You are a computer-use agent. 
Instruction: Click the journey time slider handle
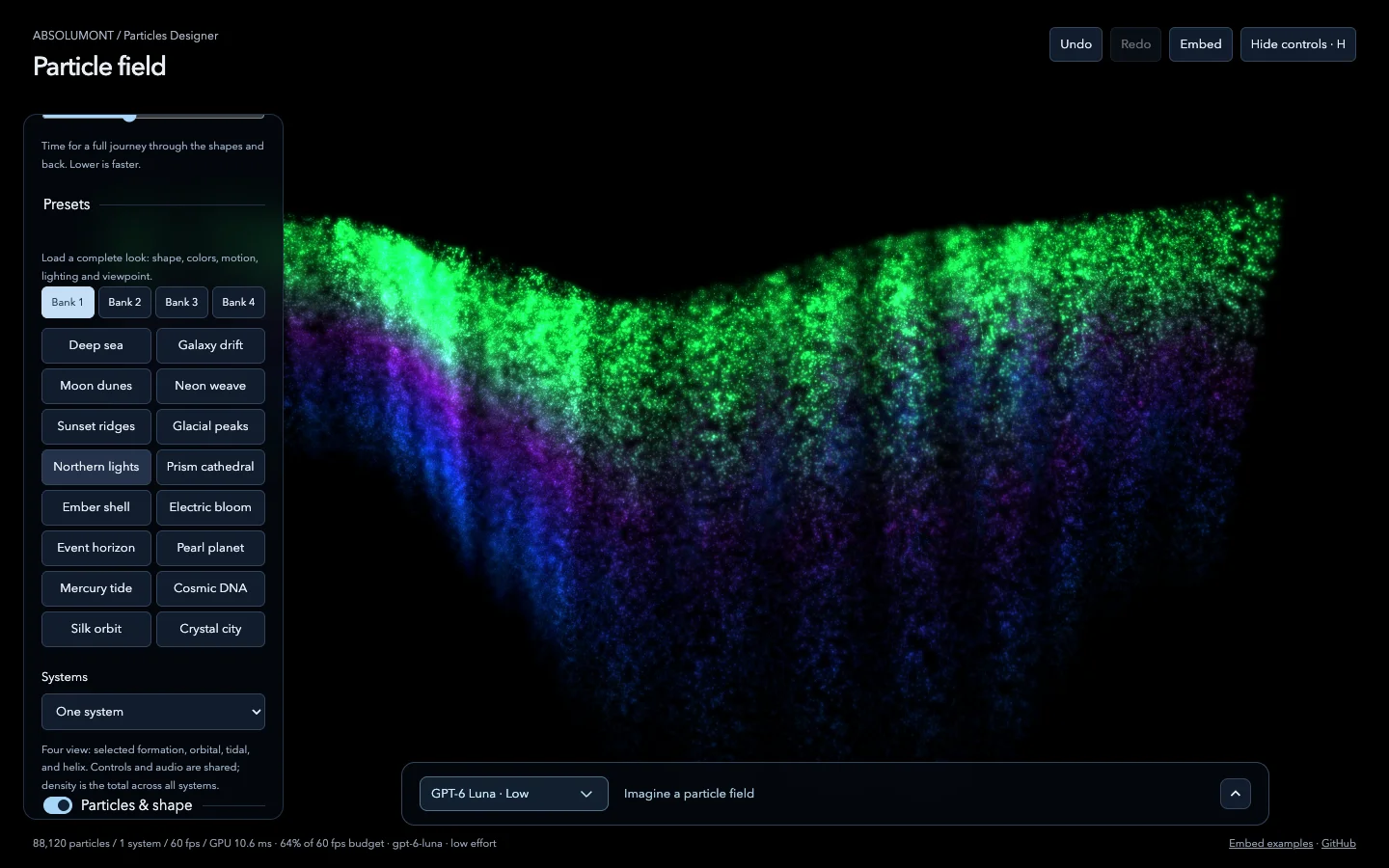coord(129,117)
